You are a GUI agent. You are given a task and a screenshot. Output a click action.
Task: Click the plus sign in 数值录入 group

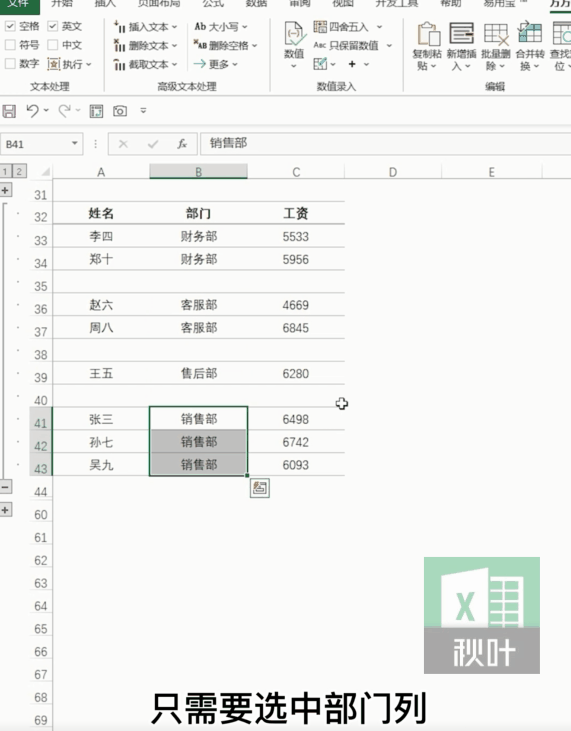click(x=352, y=64)
